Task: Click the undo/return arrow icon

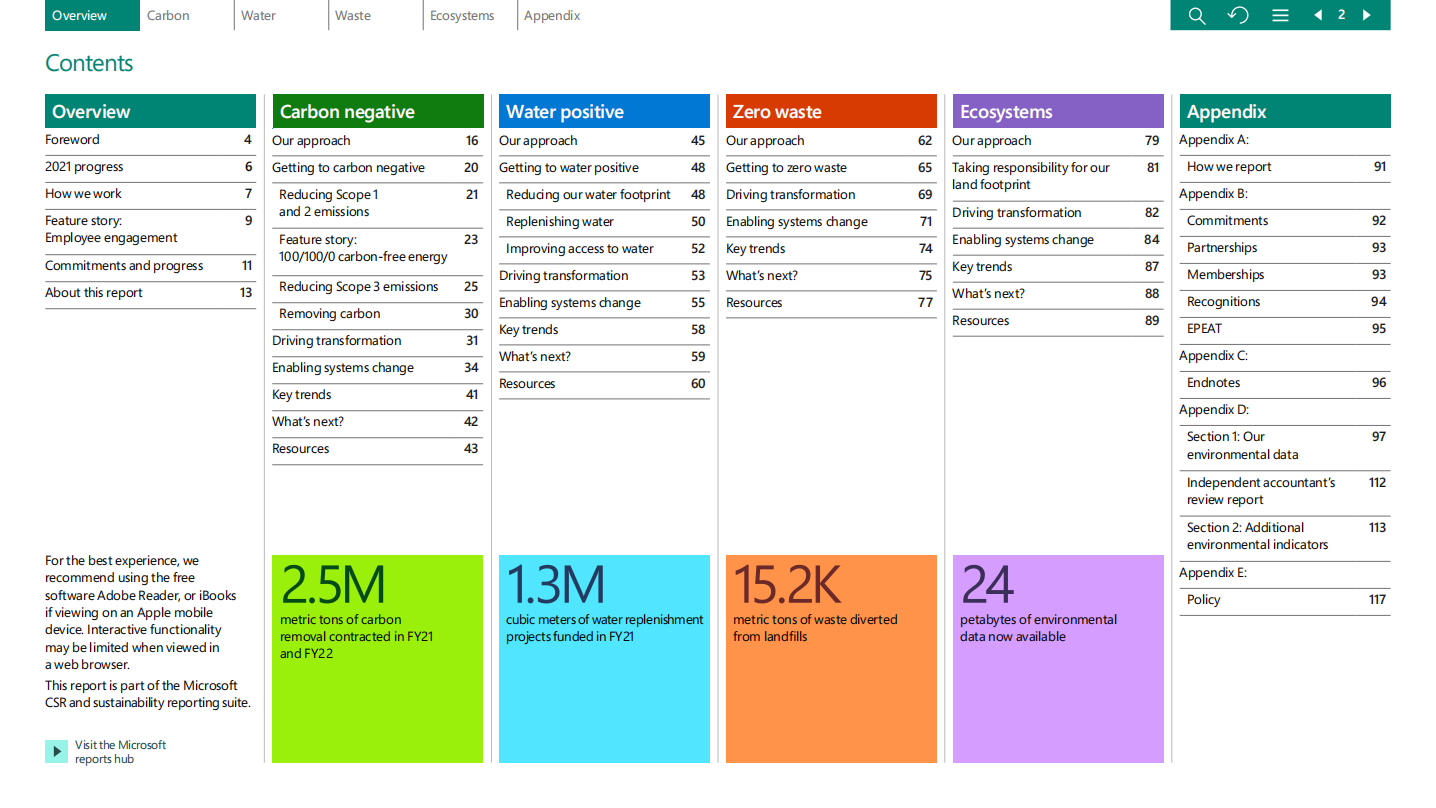Action: point(1238,15)
